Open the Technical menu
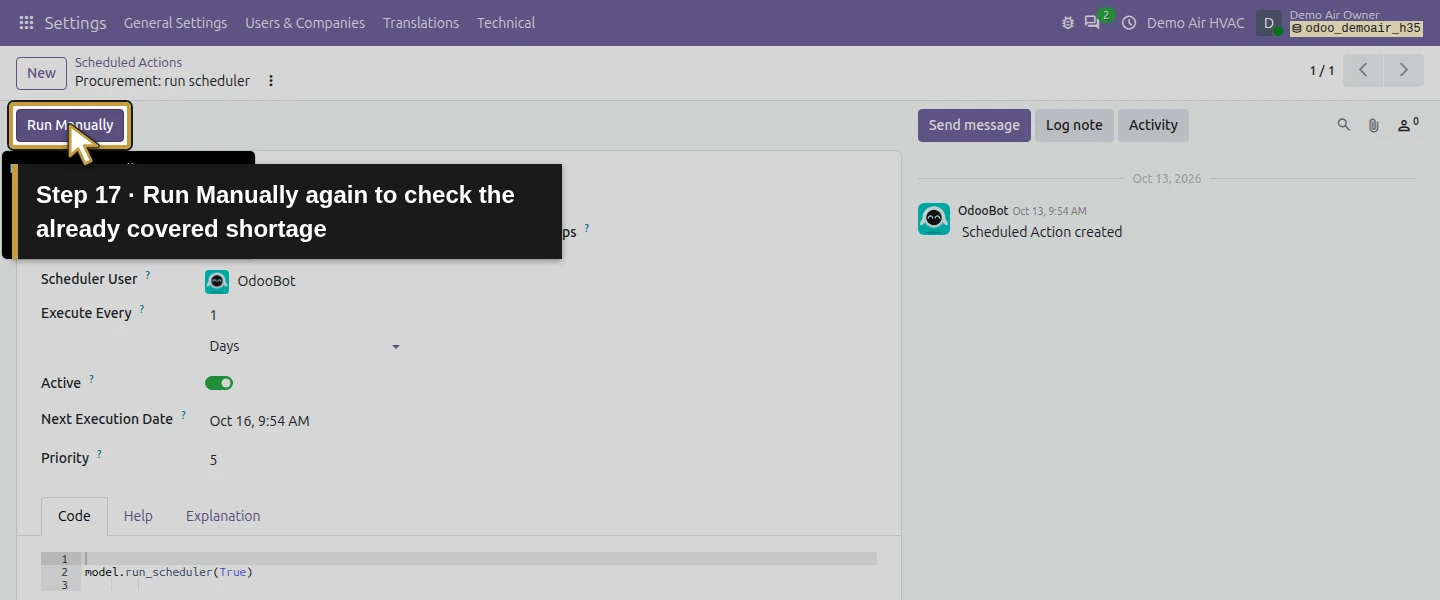 tap(505, 22)
